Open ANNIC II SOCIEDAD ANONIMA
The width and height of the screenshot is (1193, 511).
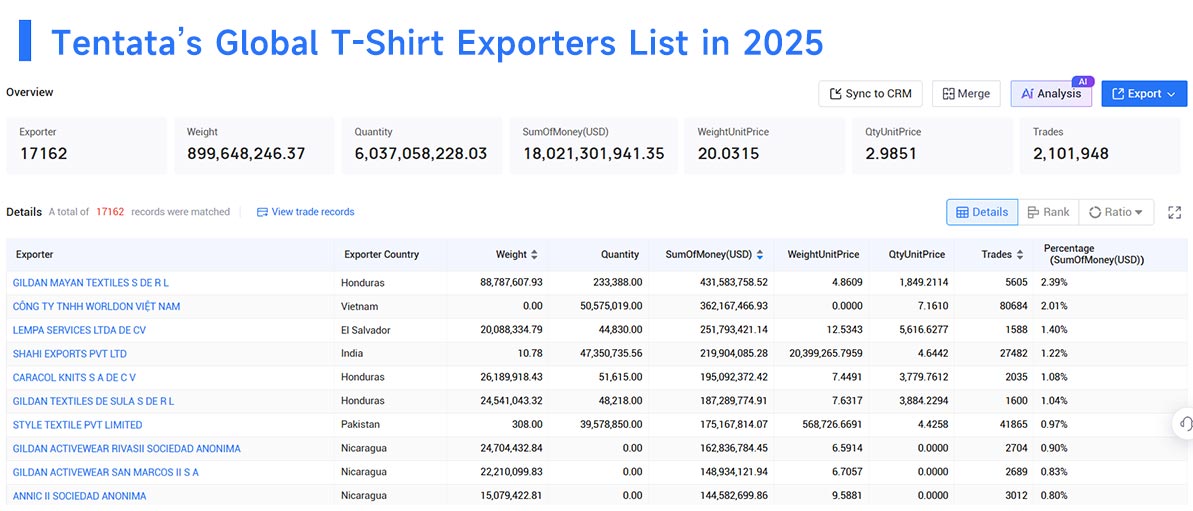pos(80,496)
